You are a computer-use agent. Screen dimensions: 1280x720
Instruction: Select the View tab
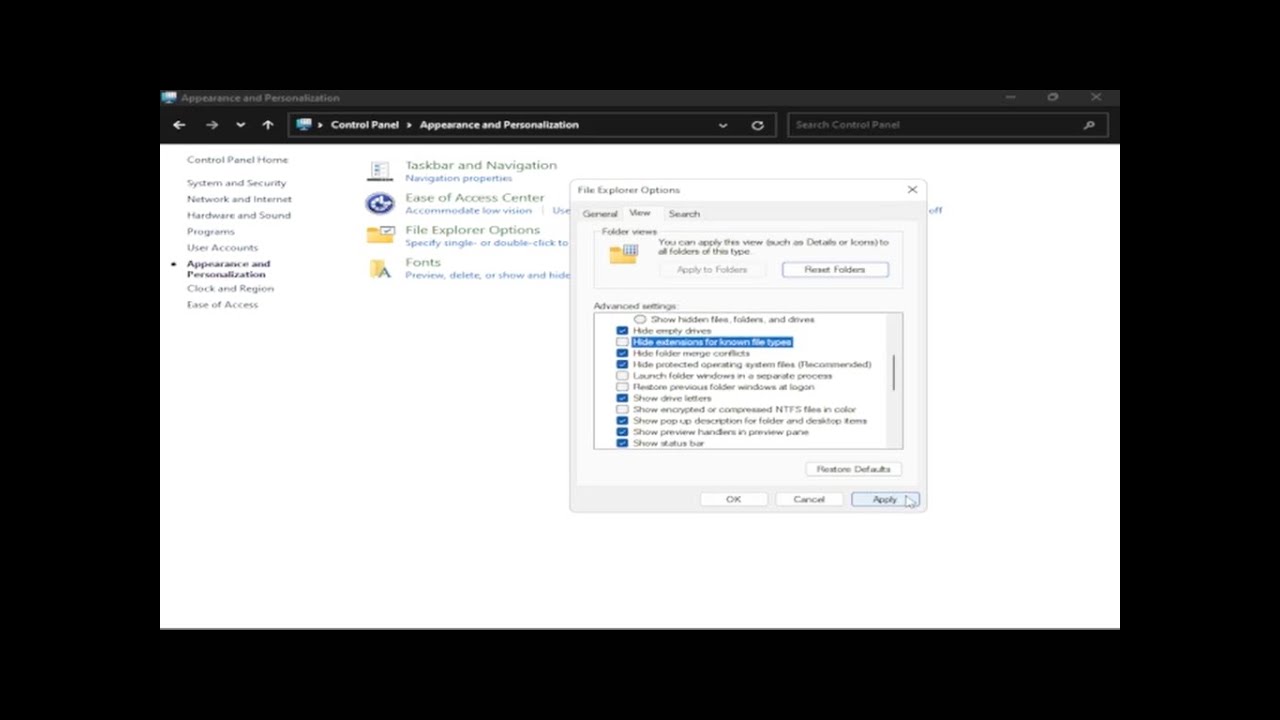point(639,213)
